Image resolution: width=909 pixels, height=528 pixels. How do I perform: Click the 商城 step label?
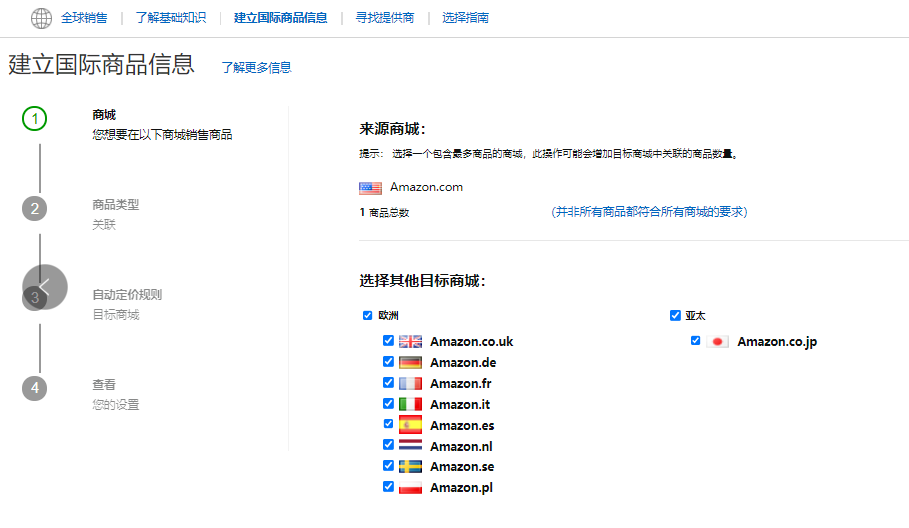tap(104, 115)
